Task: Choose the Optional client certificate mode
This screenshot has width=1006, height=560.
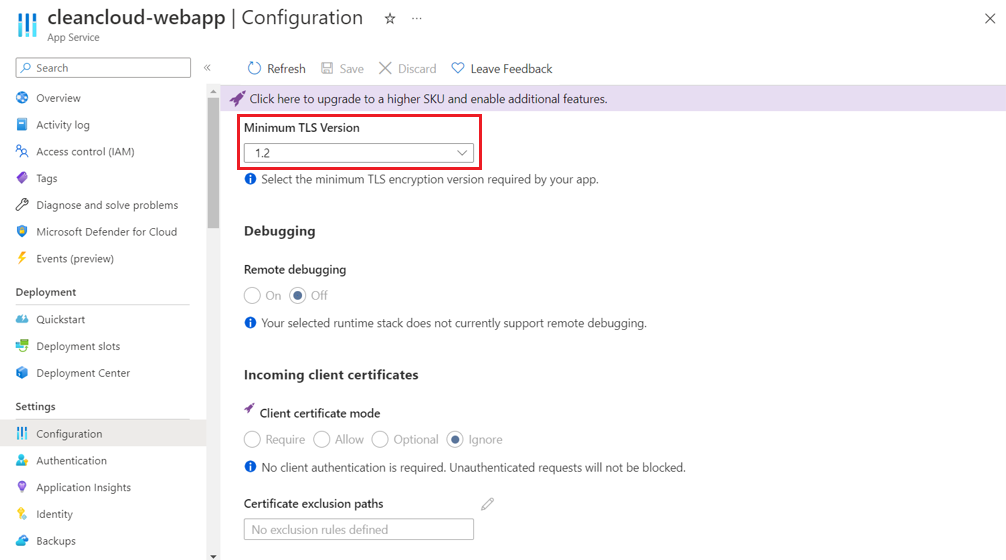Action: (380, 439)
